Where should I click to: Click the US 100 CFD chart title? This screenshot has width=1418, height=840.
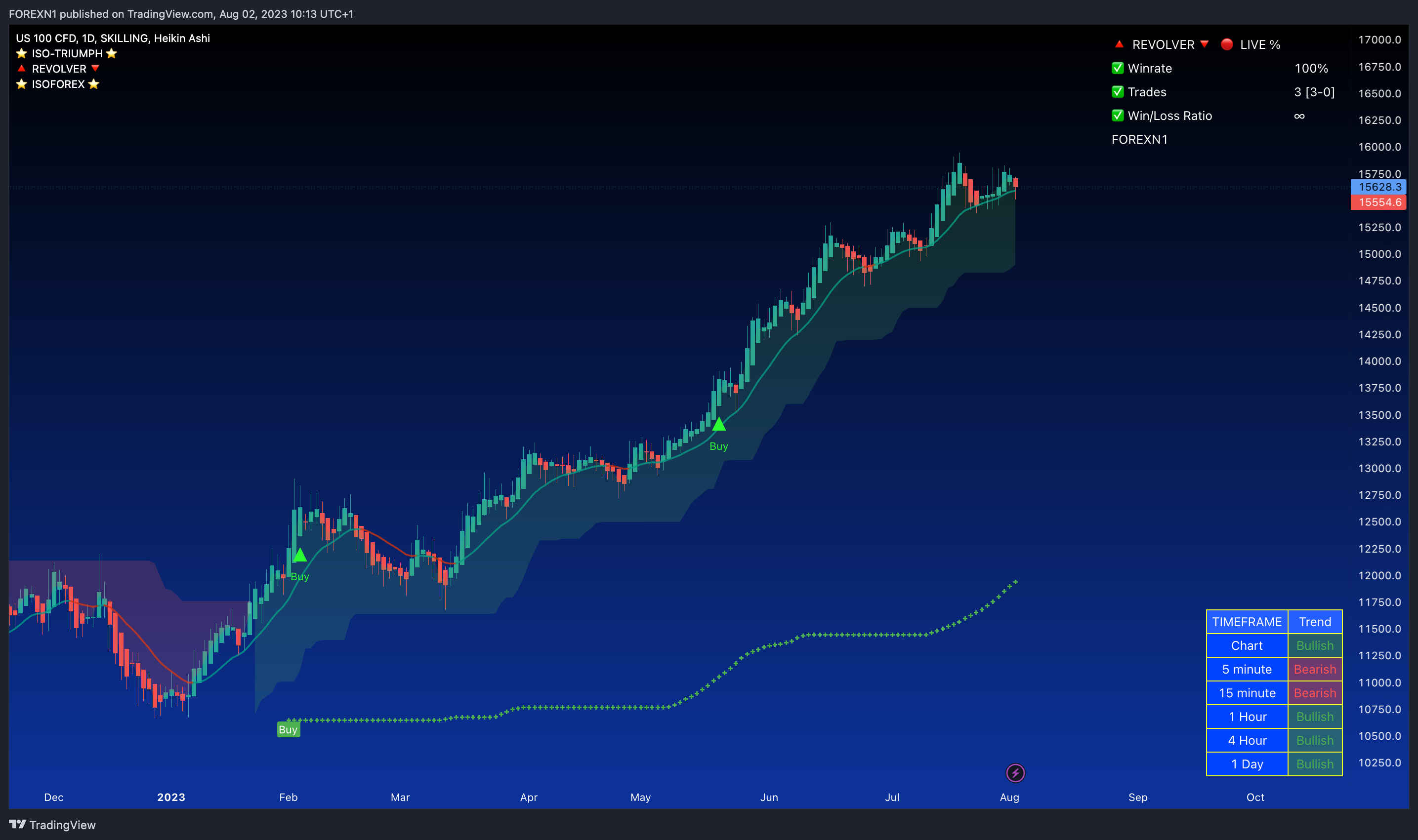click(x=113, y=38)
